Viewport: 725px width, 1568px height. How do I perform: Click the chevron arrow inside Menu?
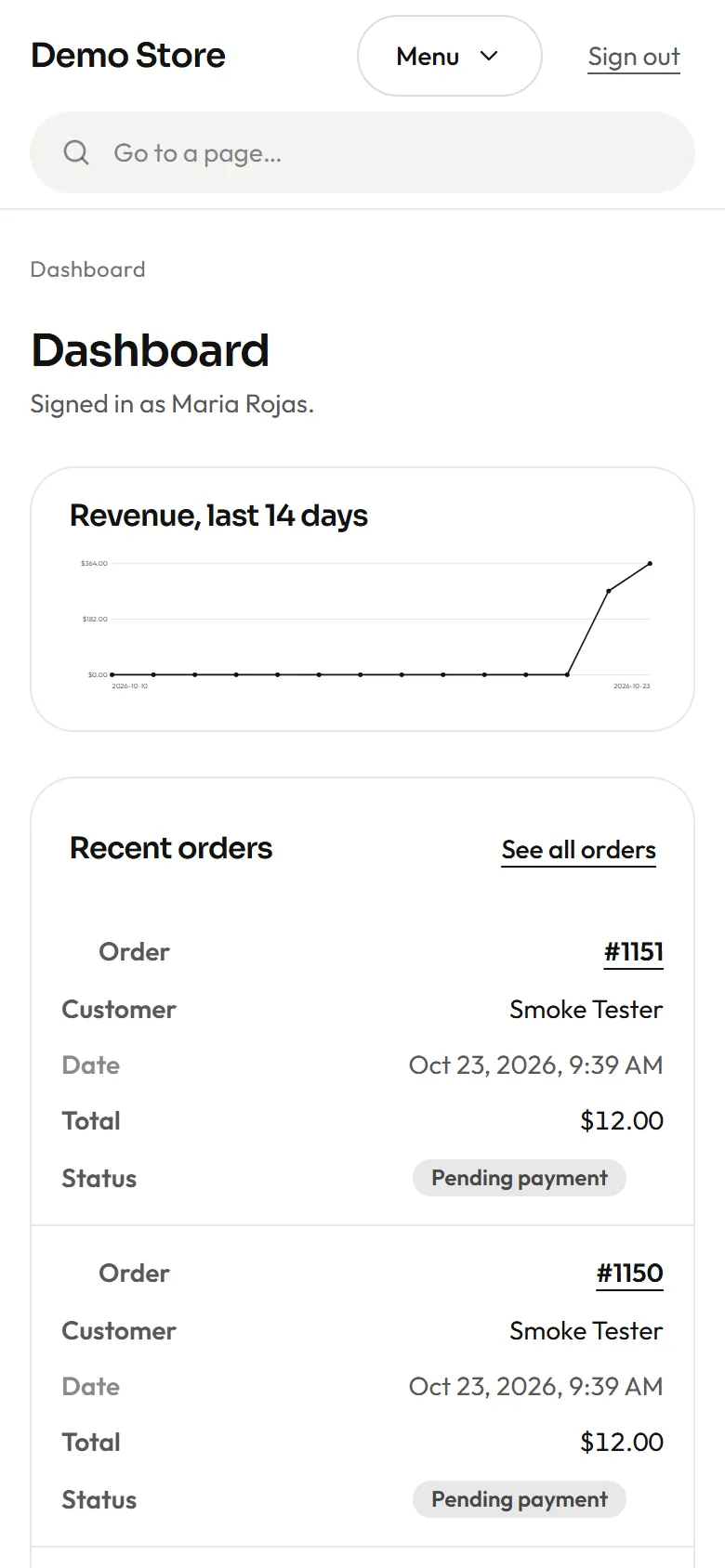click(489, 56)
